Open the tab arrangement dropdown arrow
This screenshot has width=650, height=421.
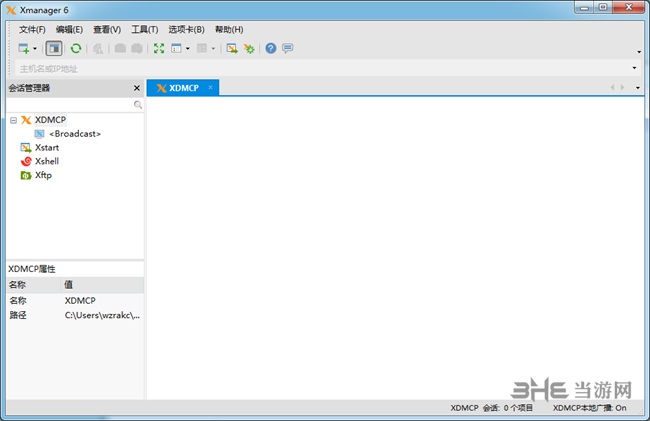point(213,48)
